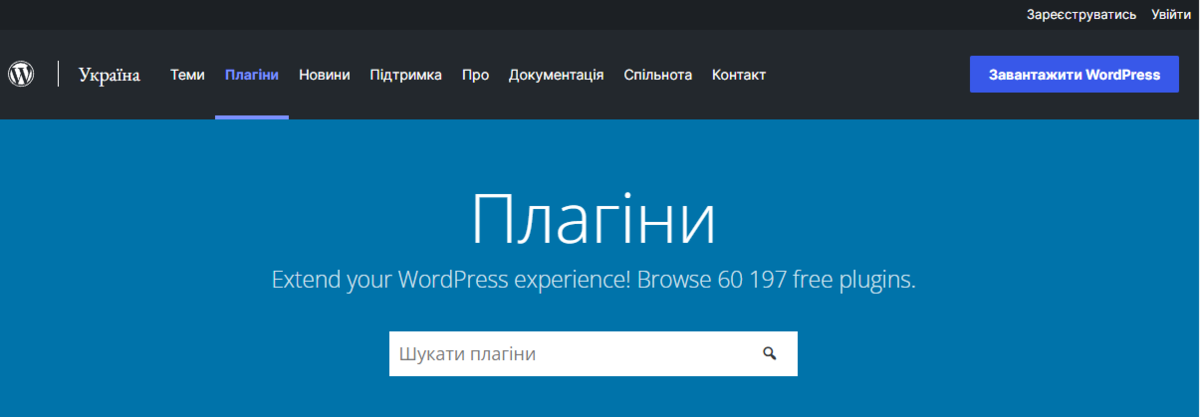This screenshot has width=1200, height=417.
Task: Select the Плагіни menu item
Action: tap(252, 75)
